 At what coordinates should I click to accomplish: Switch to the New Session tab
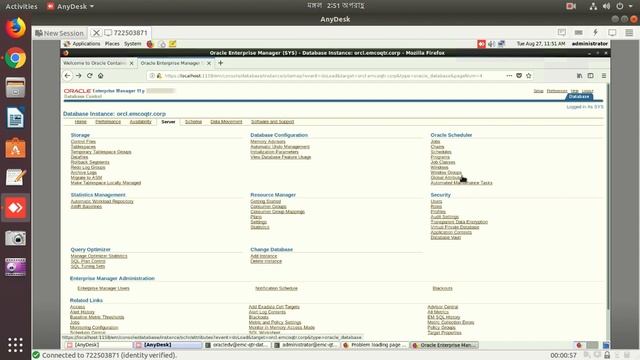(x=60, y=33)
